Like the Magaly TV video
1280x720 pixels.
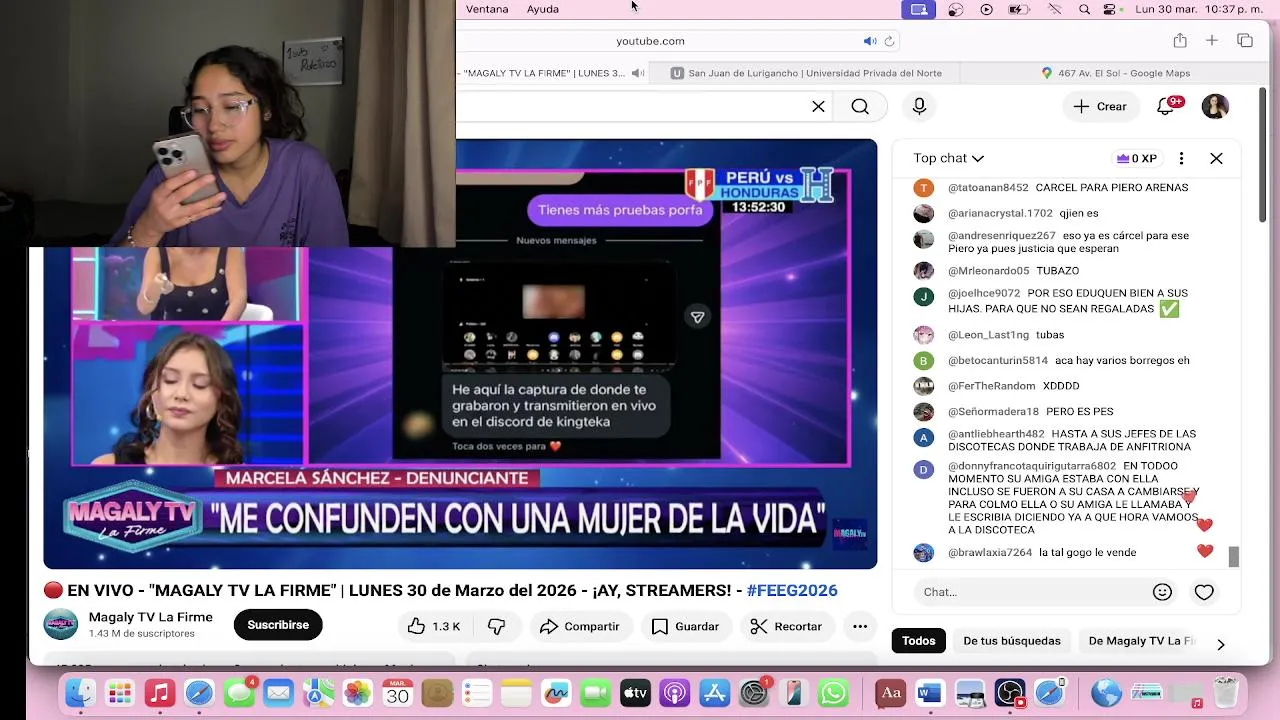coord(433,626)
